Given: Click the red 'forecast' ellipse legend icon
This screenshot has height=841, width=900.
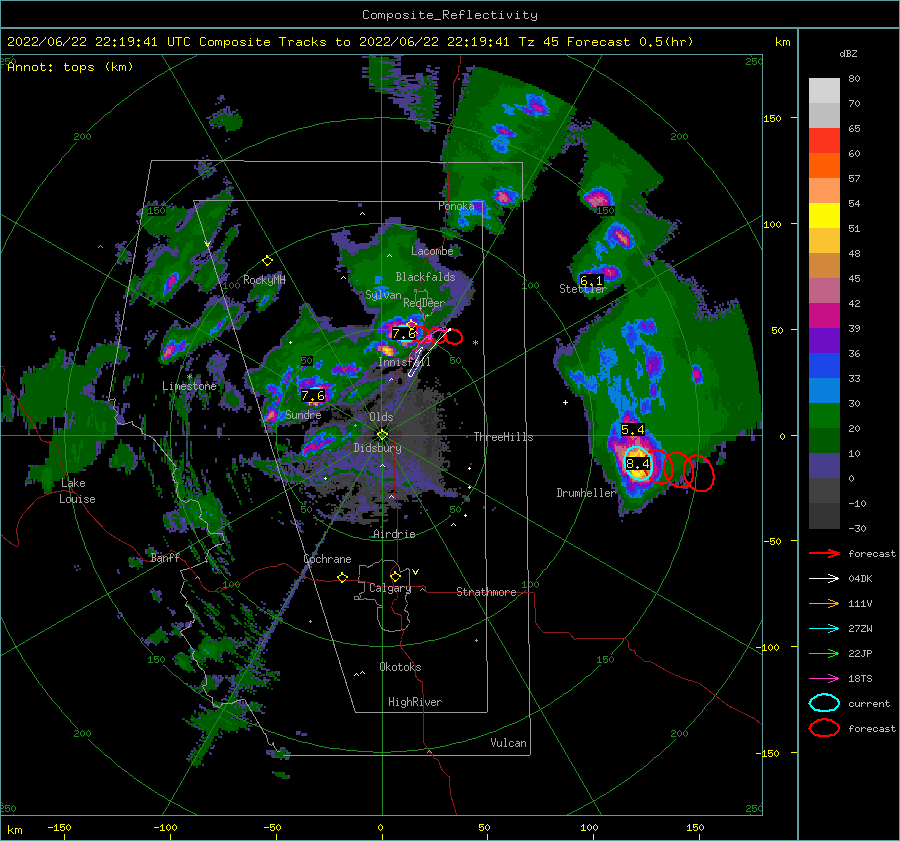Looking at the screenshot, I should point(824,728).
